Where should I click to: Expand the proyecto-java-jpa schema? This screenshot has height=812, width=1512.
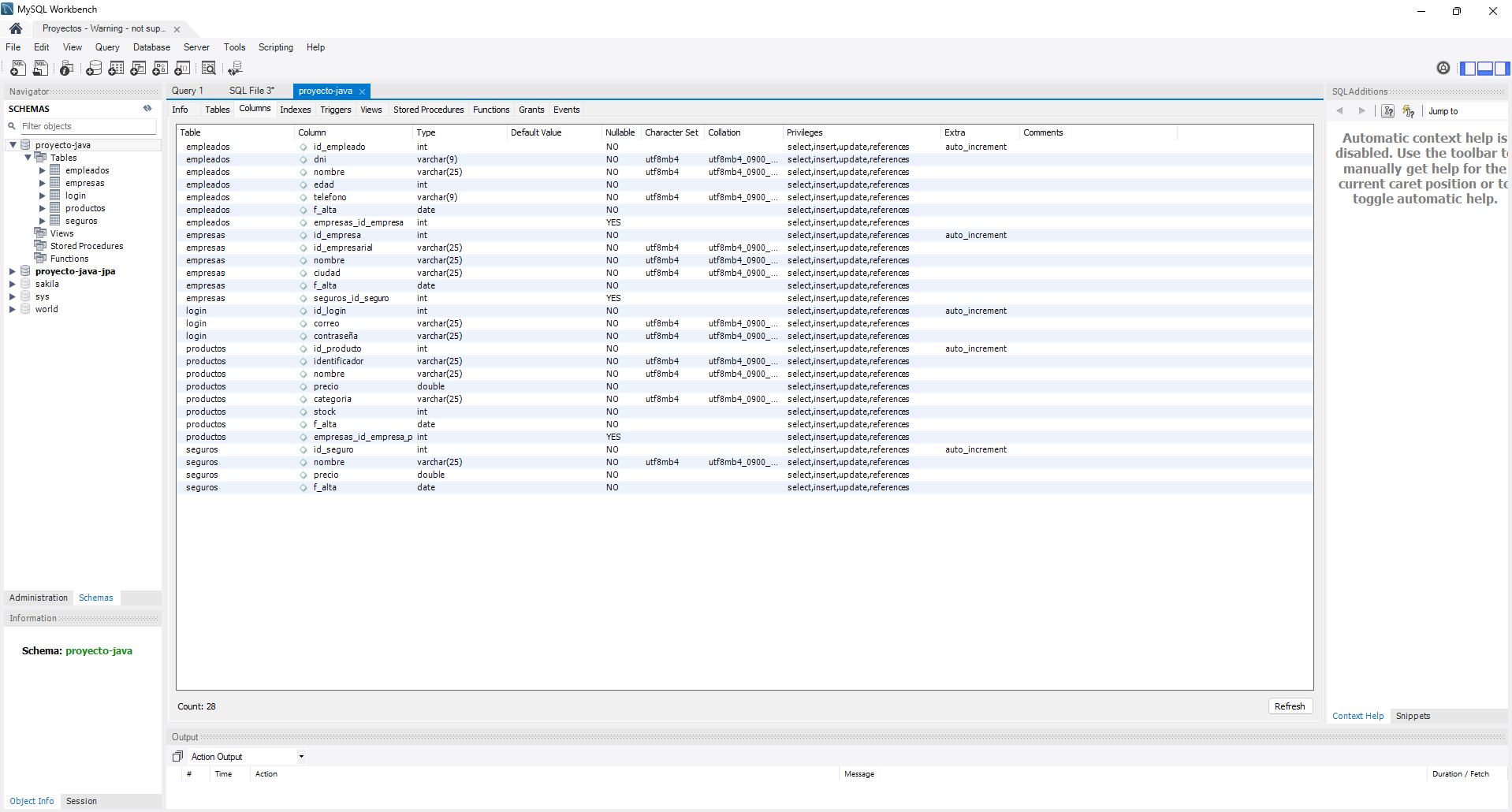point(13,271)
